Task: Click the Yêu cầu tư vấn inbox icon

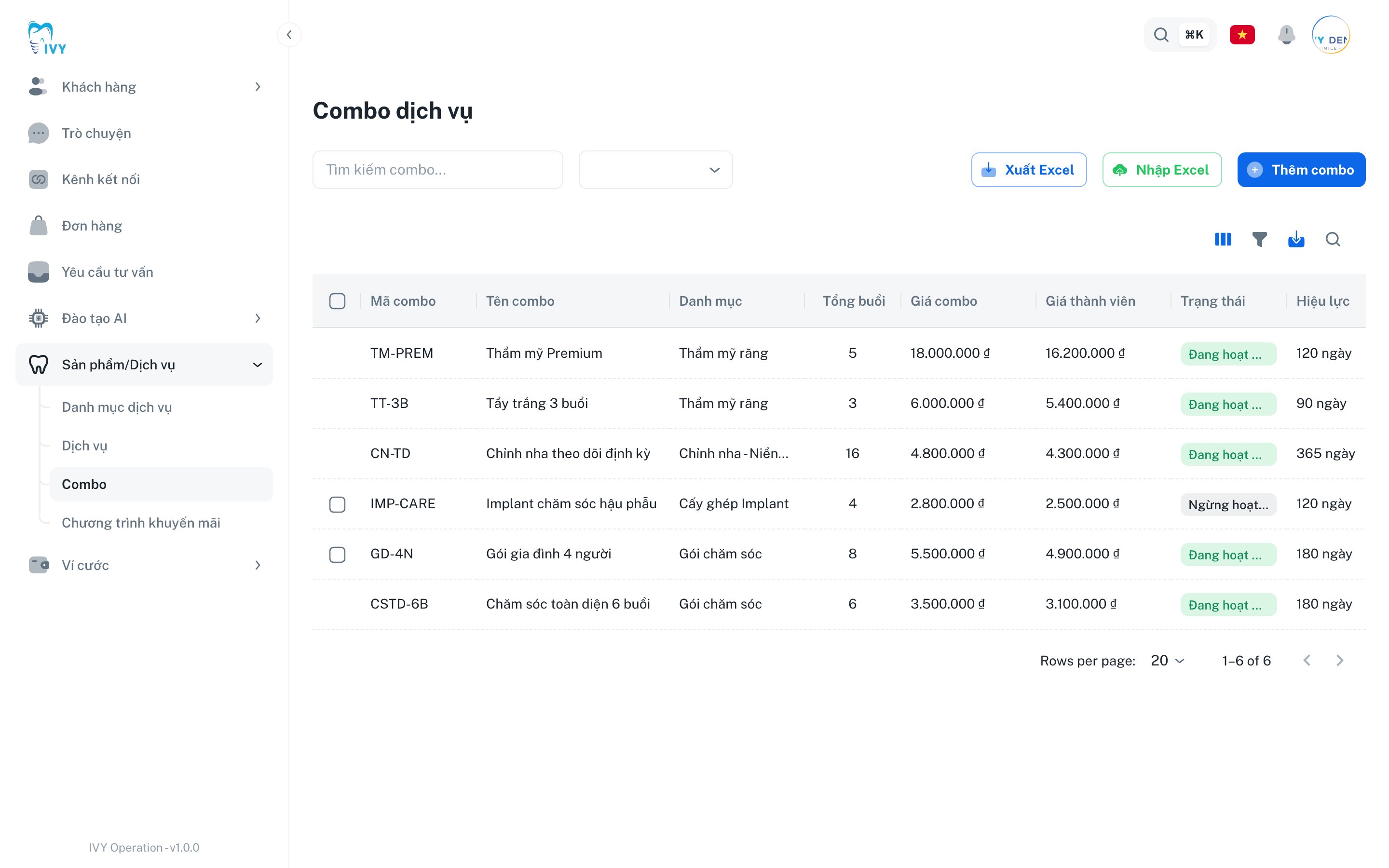Action: click(38, 272)
